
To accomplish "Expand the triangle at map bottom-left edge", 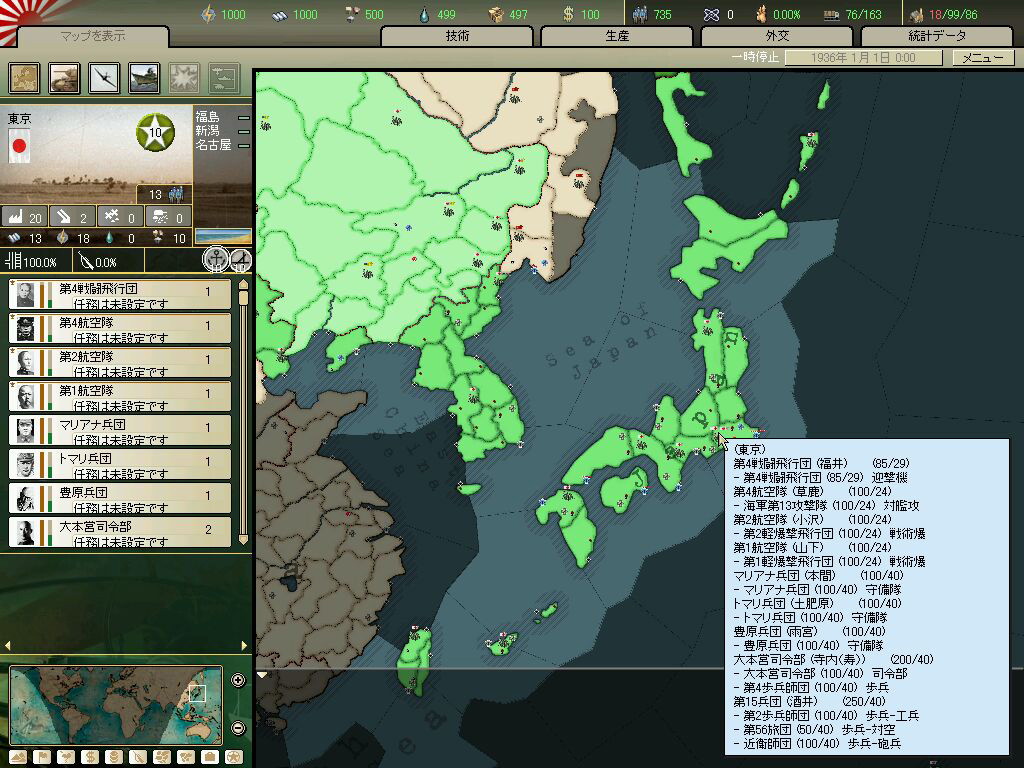I will pos(262,675).
